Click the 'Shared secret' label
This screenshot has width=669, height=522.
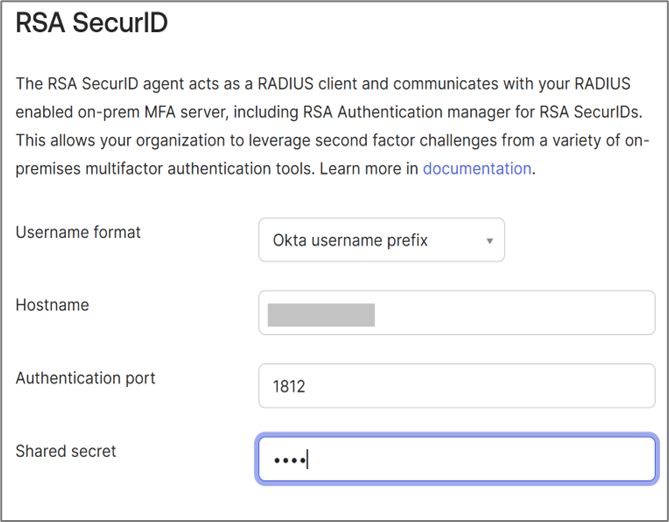(66, 451)
